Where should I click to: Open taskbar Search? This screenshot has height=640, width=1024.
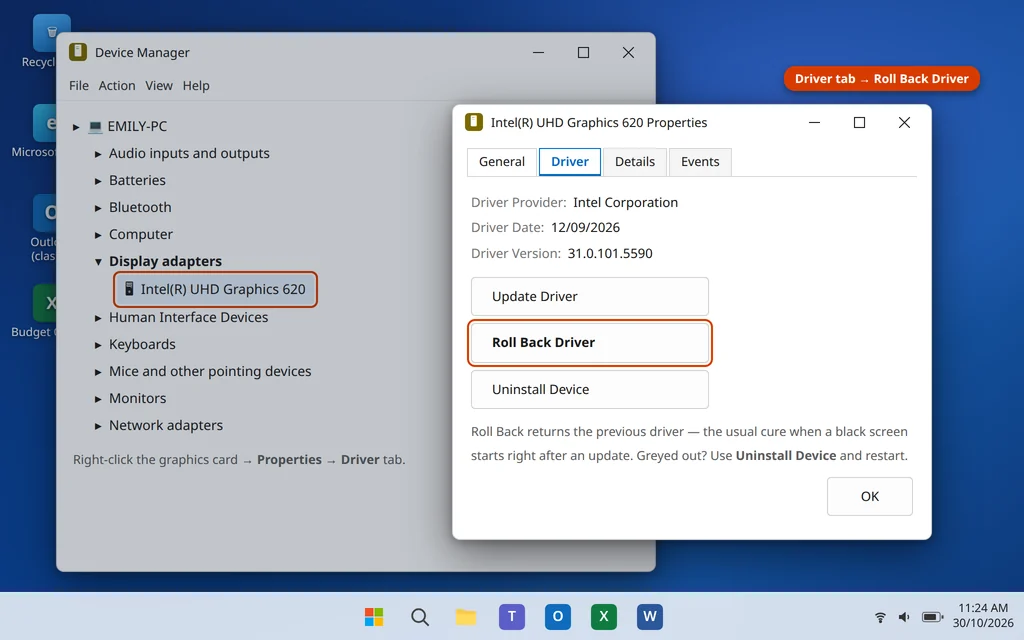pyautogui.click(x=420, y=616)
